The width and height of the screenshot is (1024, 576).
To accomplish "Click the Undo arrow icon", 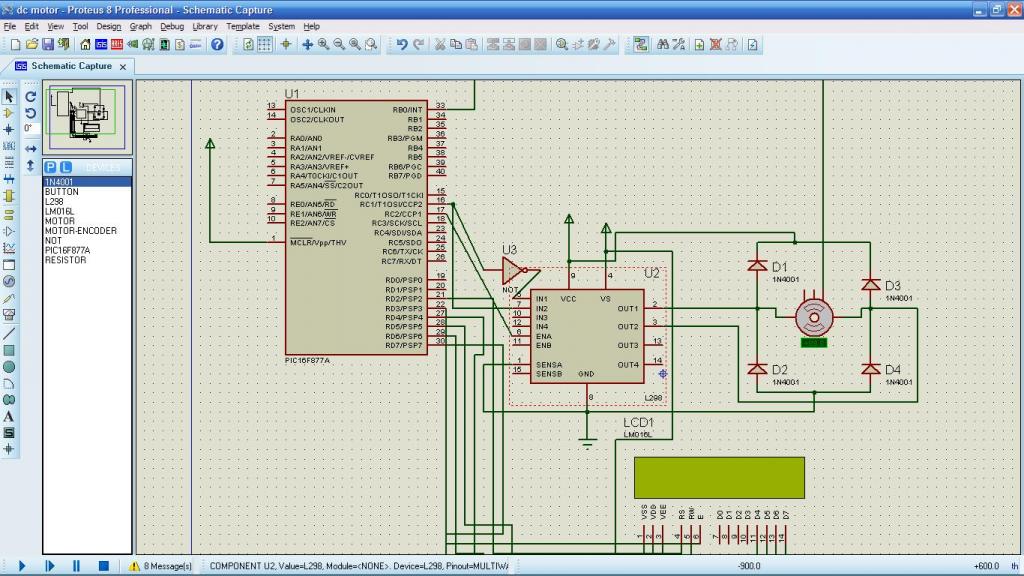I will (x=402, y=45).
